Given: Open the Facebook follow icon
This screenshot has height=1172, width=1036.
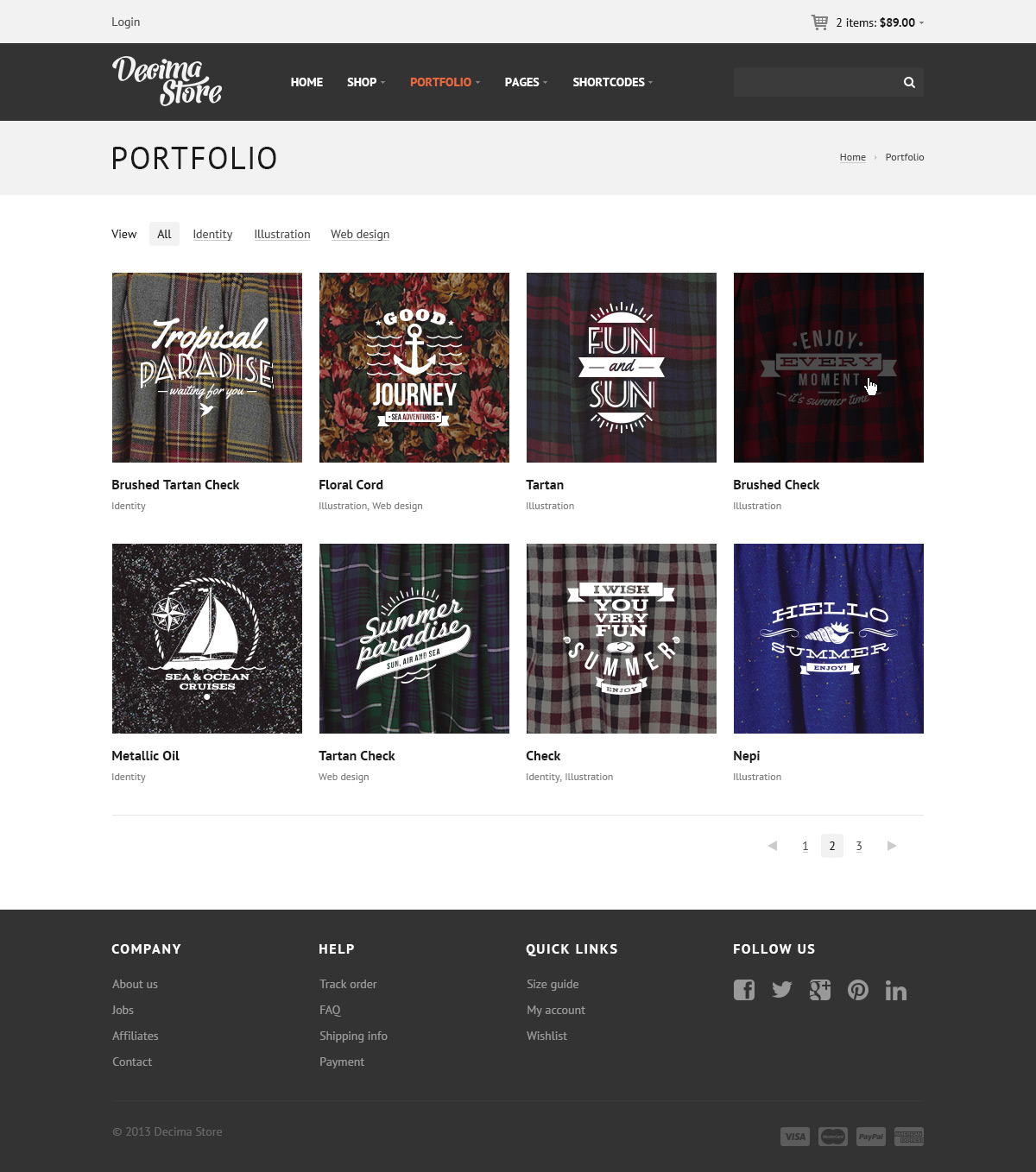Looking at the screenshot, I should coord(744,990).
